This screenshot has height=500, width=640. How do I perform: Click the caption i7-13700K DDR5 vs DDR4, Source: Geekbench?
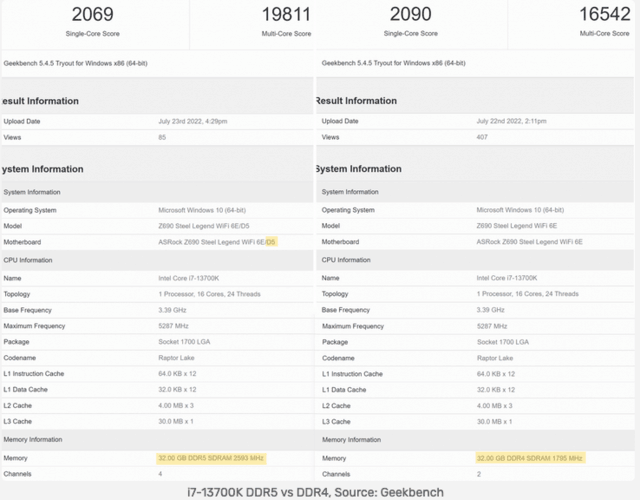pyautogui.click(x=316, y=492)
